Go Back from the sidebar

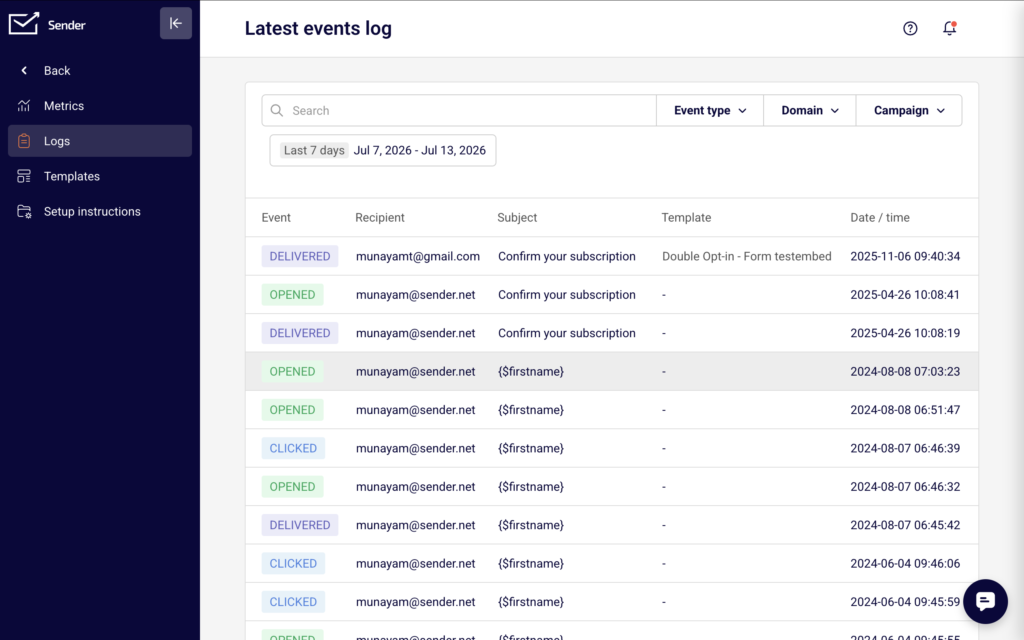coord(100,71)
